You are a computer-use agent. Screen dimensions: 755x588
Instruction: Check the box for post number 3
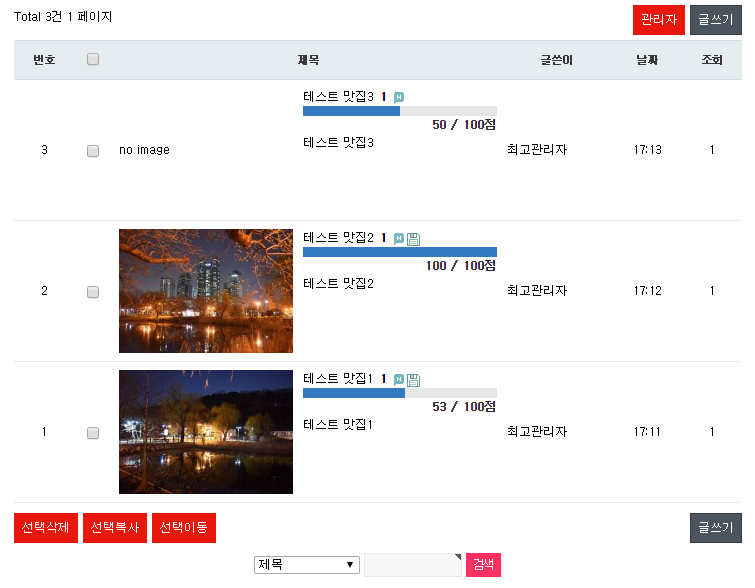pos(93,151)
